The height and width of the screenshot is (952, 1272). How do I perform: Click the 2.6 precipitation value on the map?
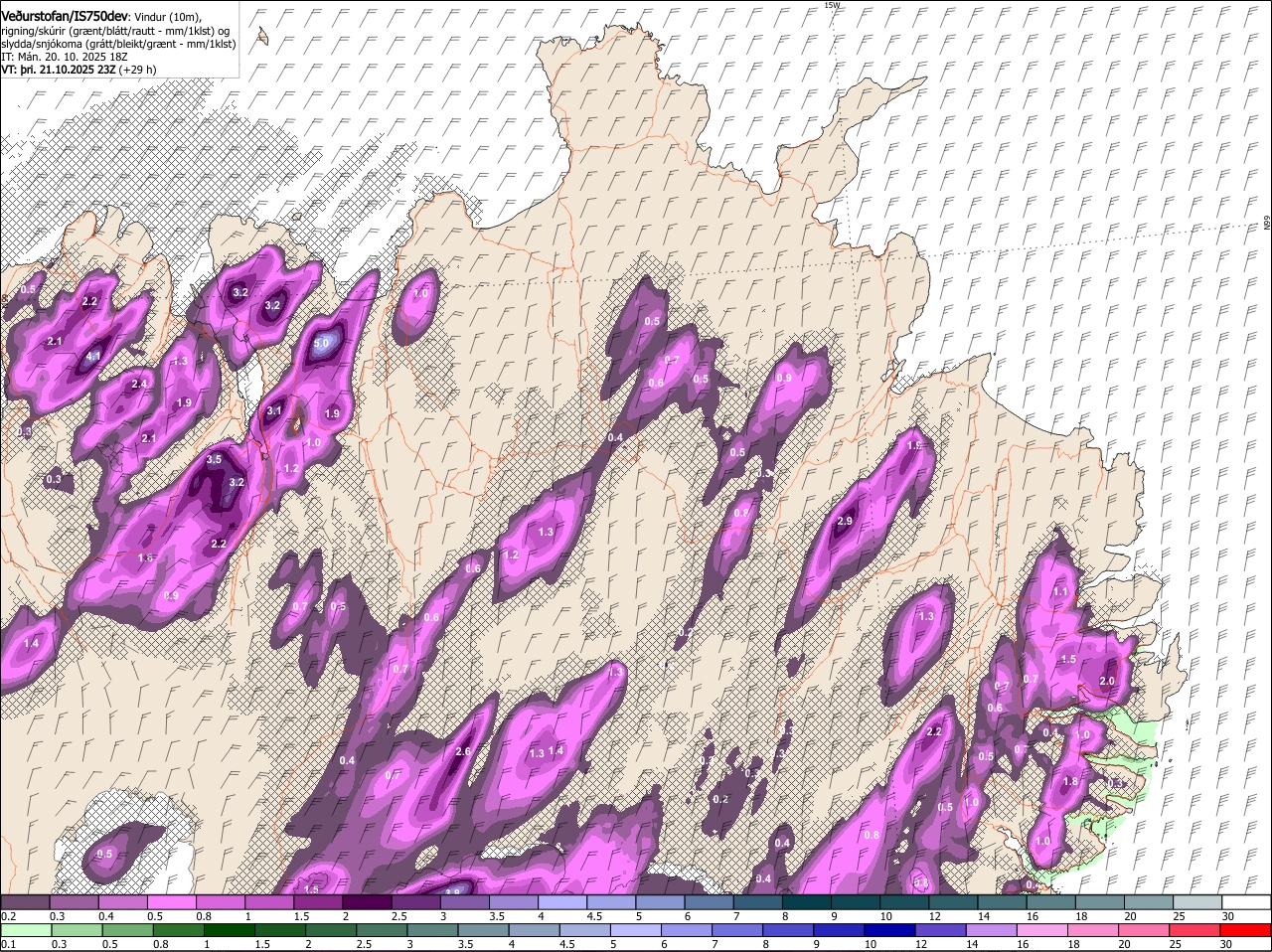click(463, 751)
